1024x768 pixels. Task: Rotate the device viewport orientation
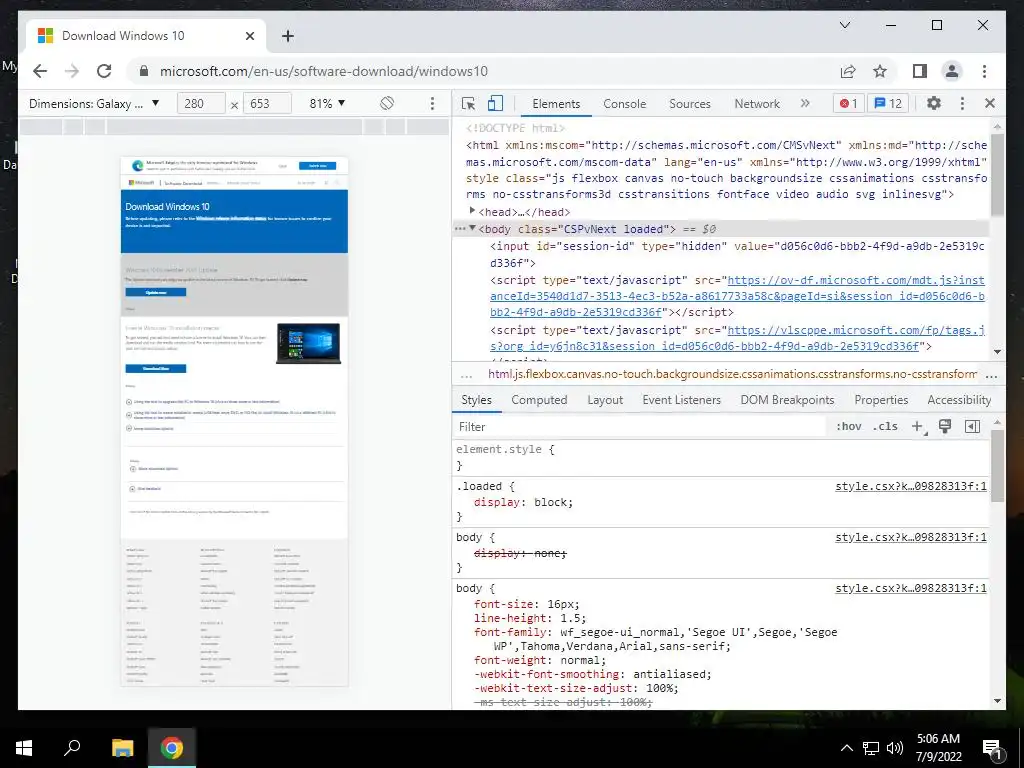coord(387,103)
